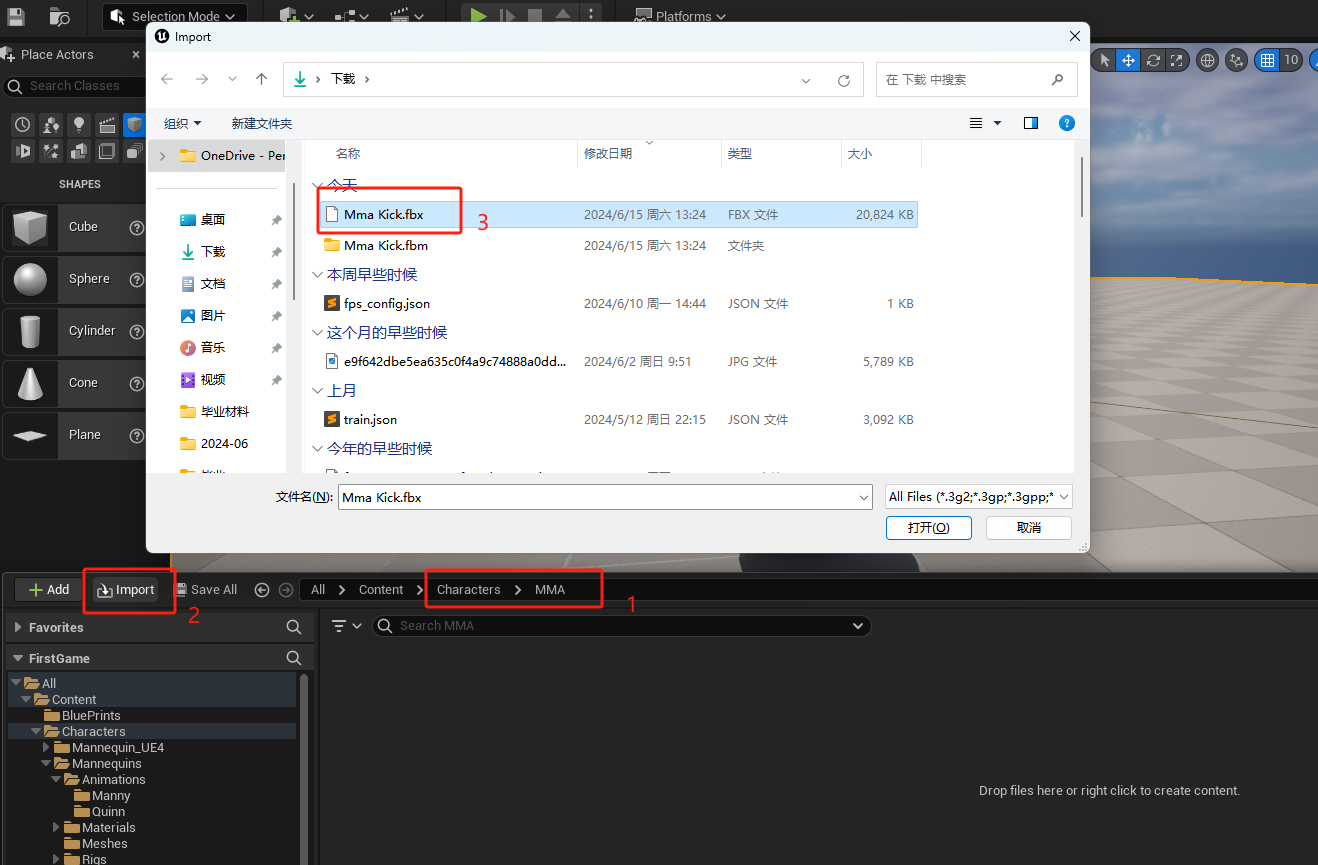1318x865 pixels.
Task: Expand the OneDrive node in sidebar
Action: pos(163,156)
